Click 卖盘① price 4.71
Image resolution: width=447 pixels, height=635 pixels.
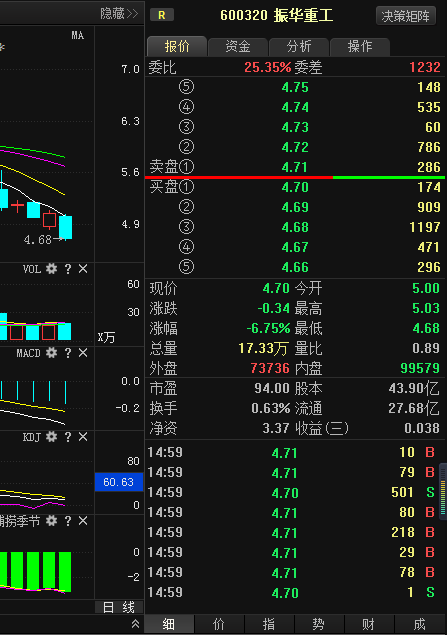point(294,167)
